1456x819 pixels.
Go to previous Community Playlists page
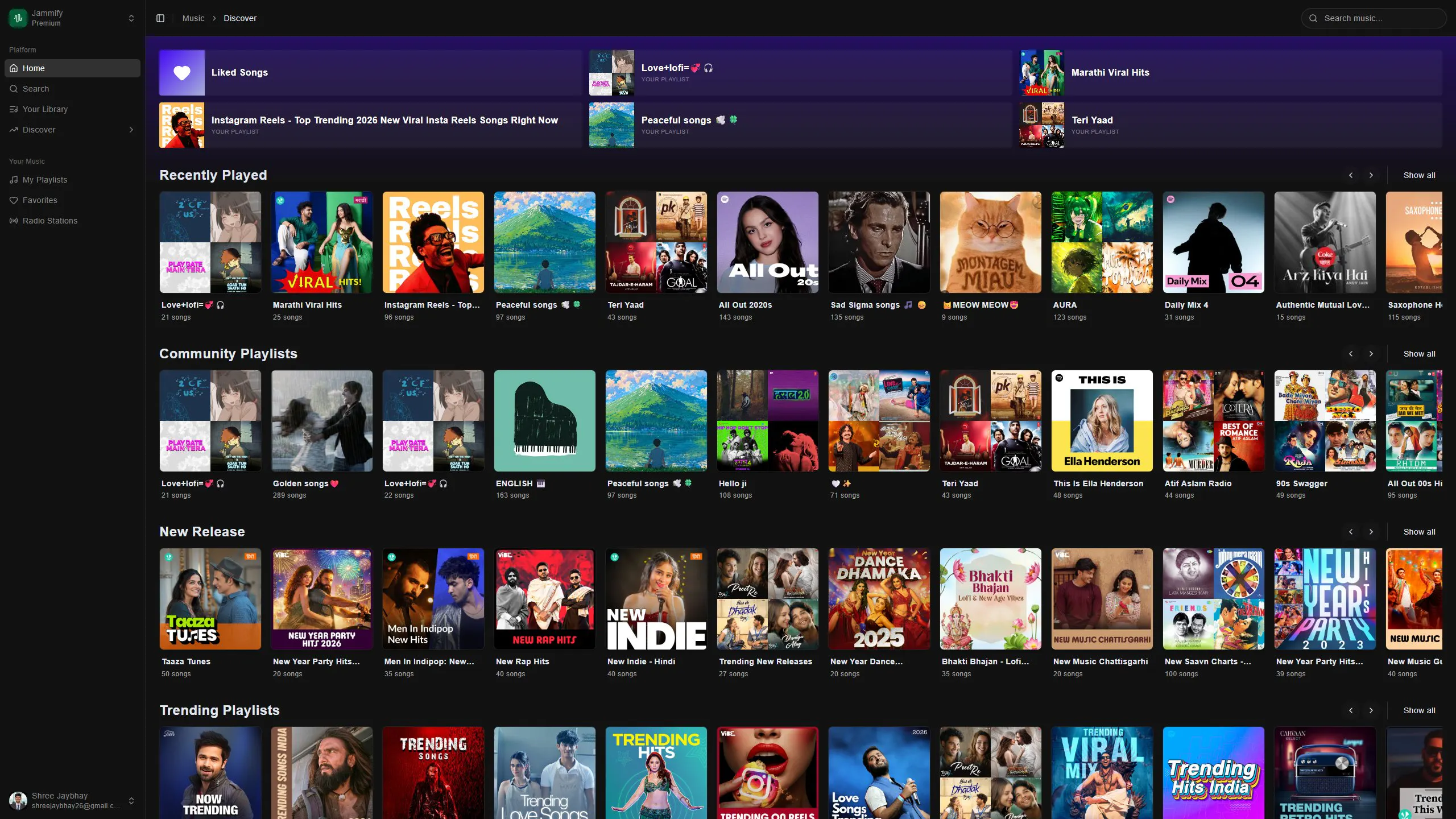1351,354
